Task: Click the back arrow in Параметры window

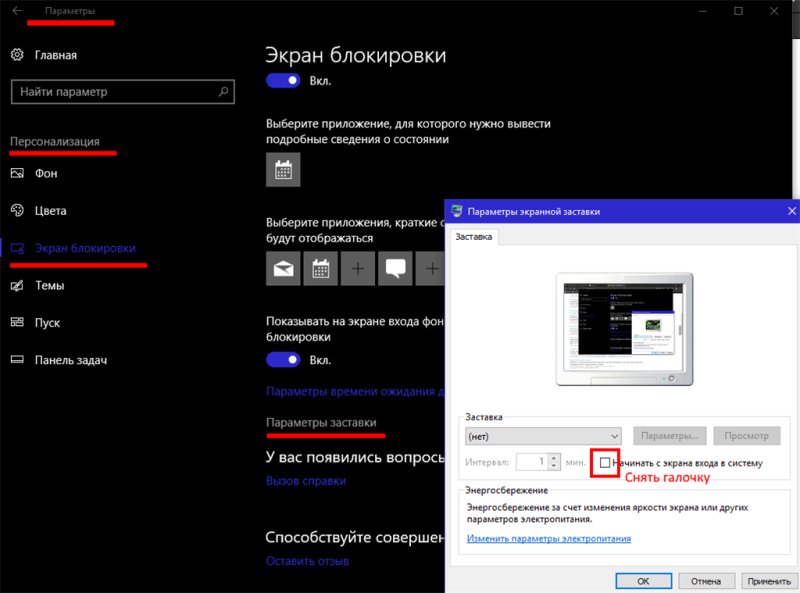Action: (17, 11)
